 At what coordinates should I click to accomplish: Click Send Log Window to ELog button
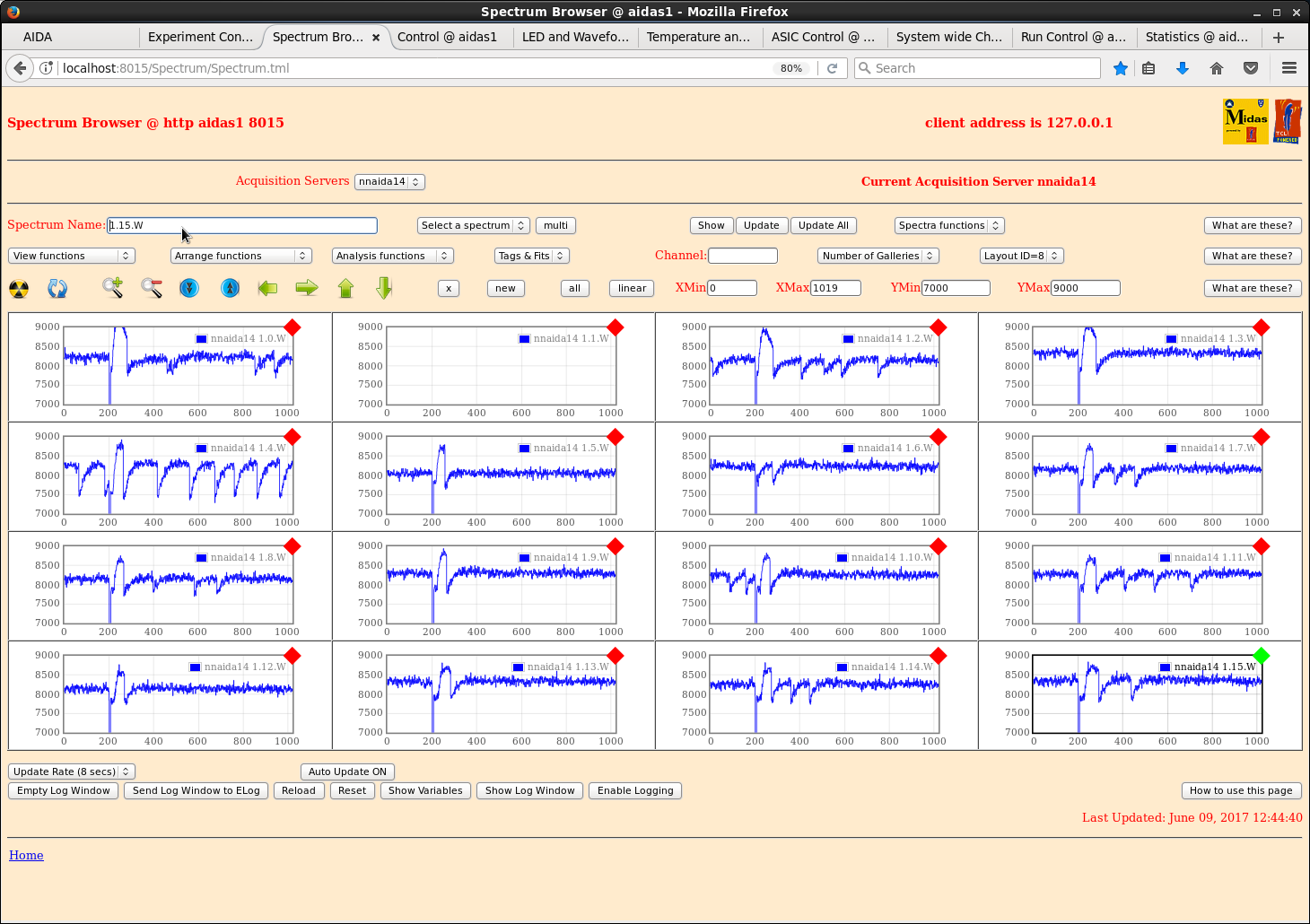pyautogui.click(x=196, y=790)
